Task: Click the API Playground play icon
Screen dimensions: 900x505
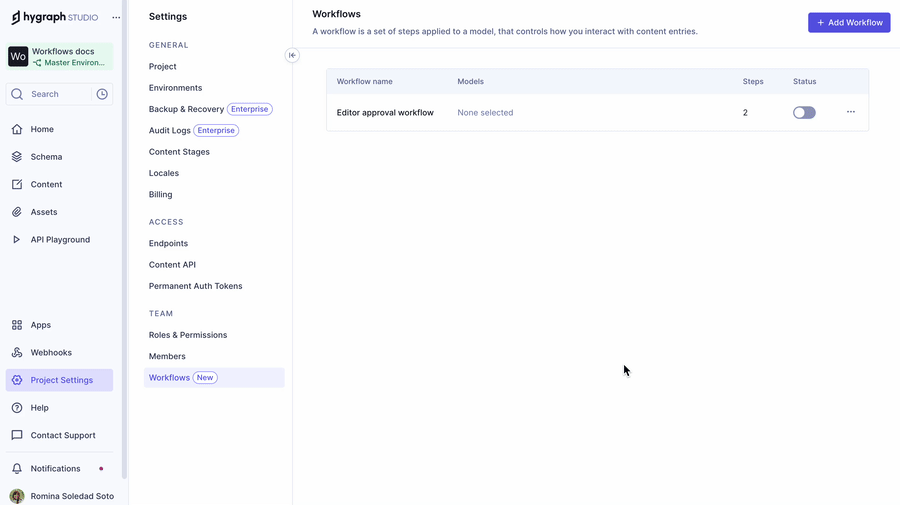Action: click(17, 240)
